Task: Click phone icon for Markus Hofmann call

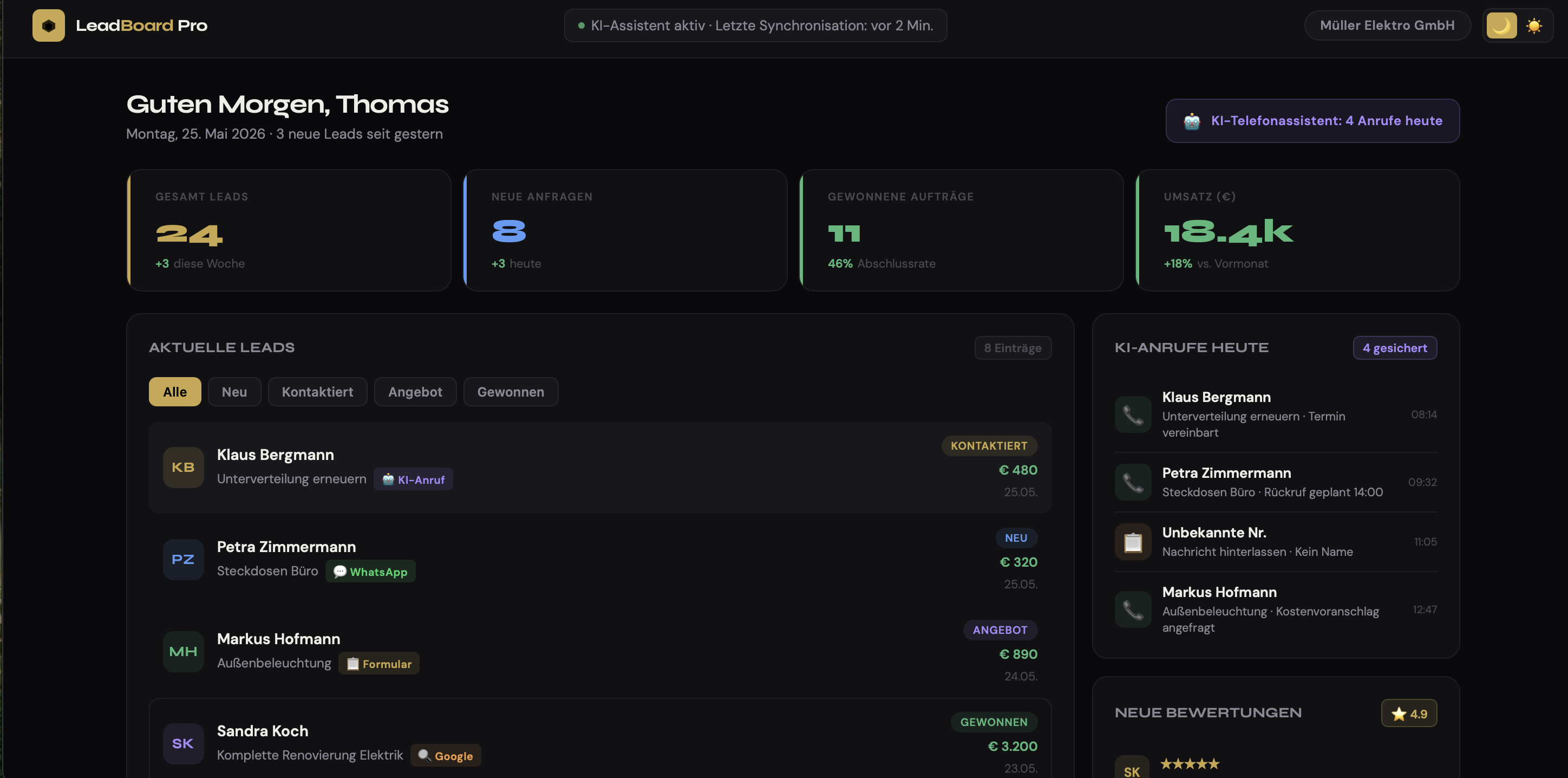Action: [1133, 610]
